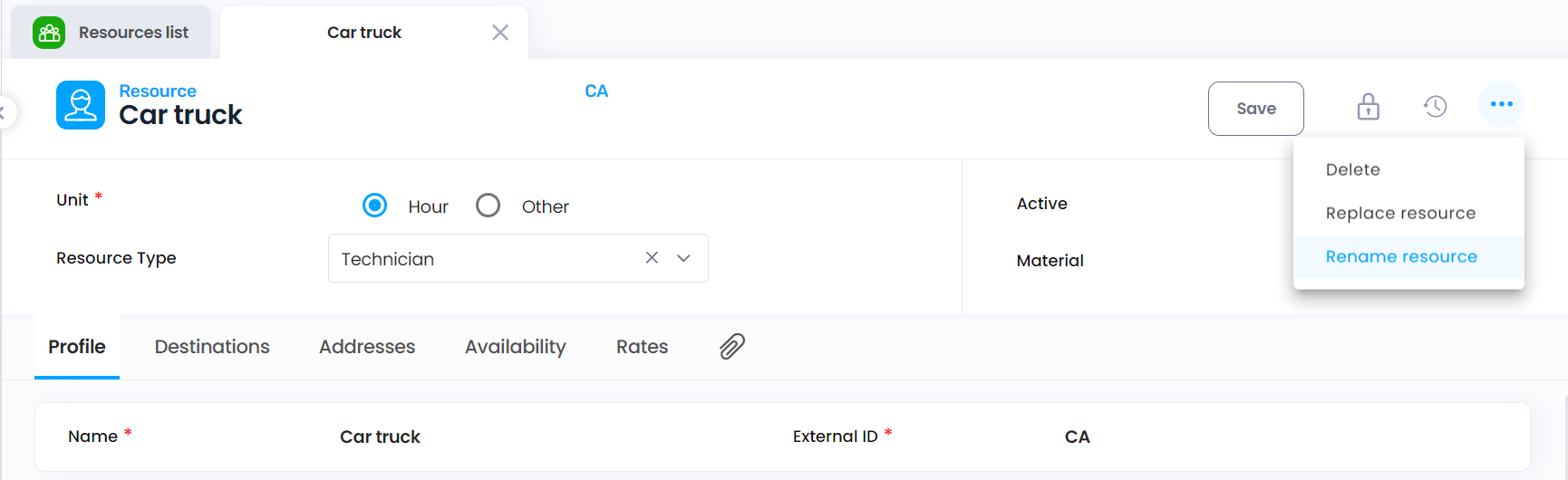This screenshot has width=1568, height=480.
Task: Open history via the clock icon
Action: [1435, 107]
